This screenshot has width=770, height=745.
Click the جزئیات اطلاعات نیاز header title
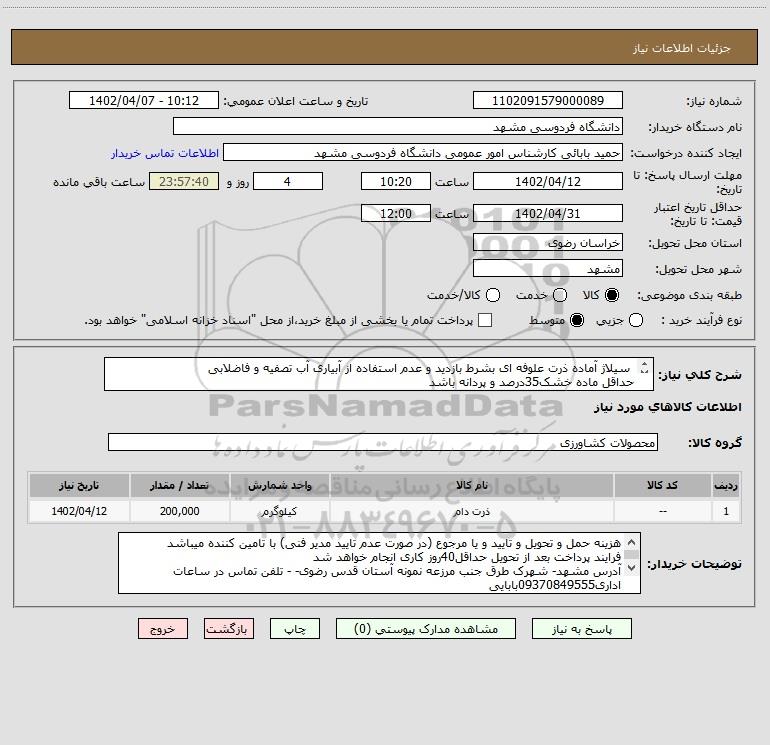click(681, 48)
